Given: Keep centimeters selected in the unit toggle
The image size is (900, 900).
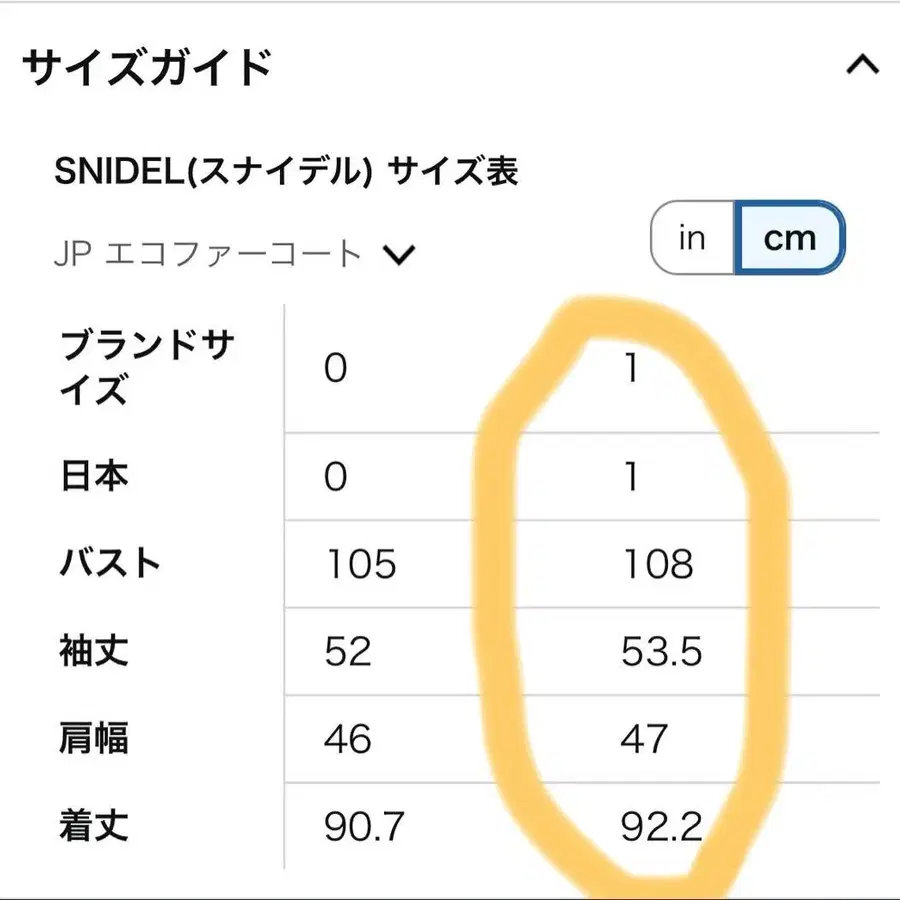Looking at the screenshot, I should point(790,238).
